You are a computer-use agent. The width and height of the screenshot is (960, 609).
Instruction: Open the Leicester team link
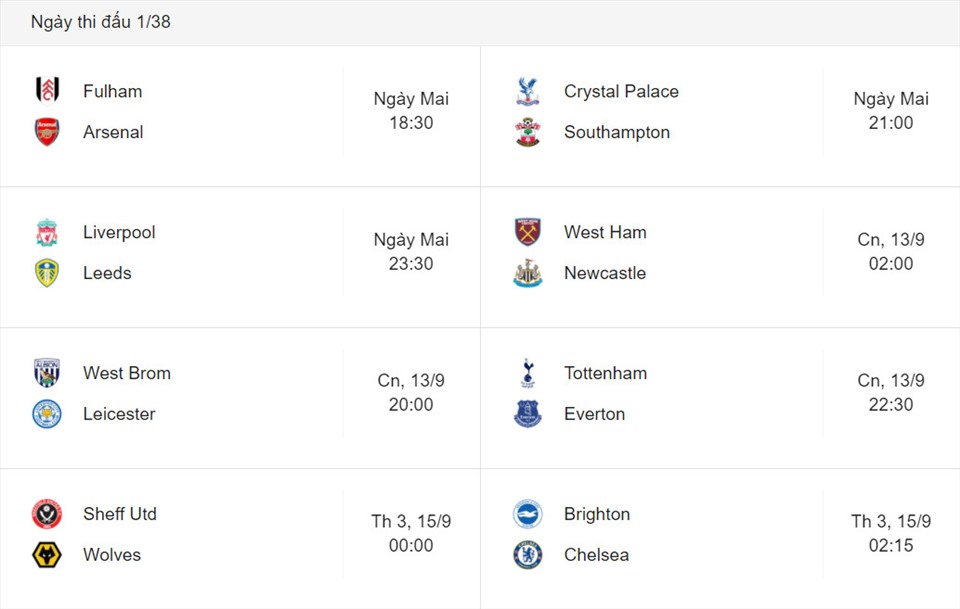tap(119, 414)
